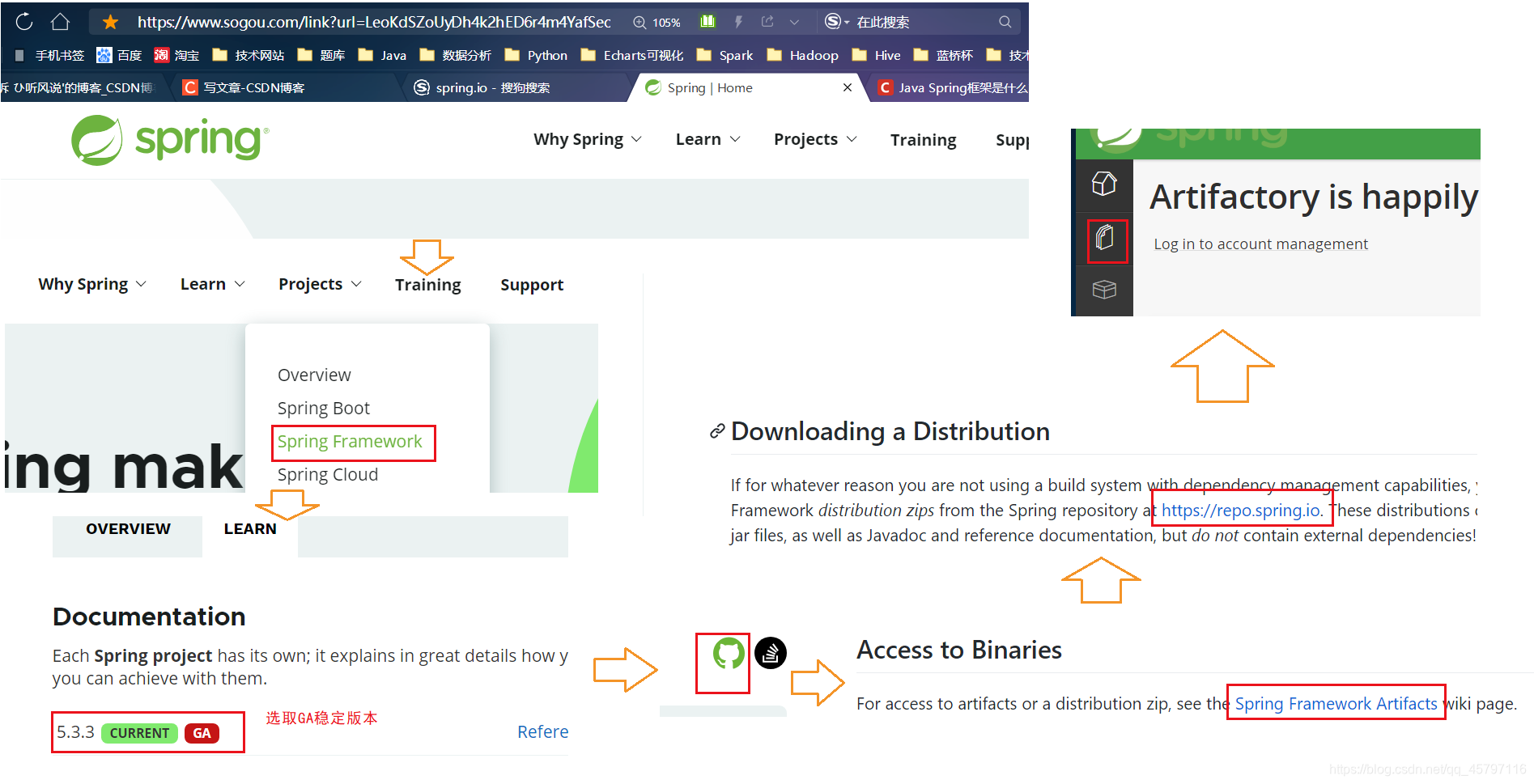This screenshot has height=784, width=1534.
Task: Expand Projects in the top header
Action: click(815, 139)
